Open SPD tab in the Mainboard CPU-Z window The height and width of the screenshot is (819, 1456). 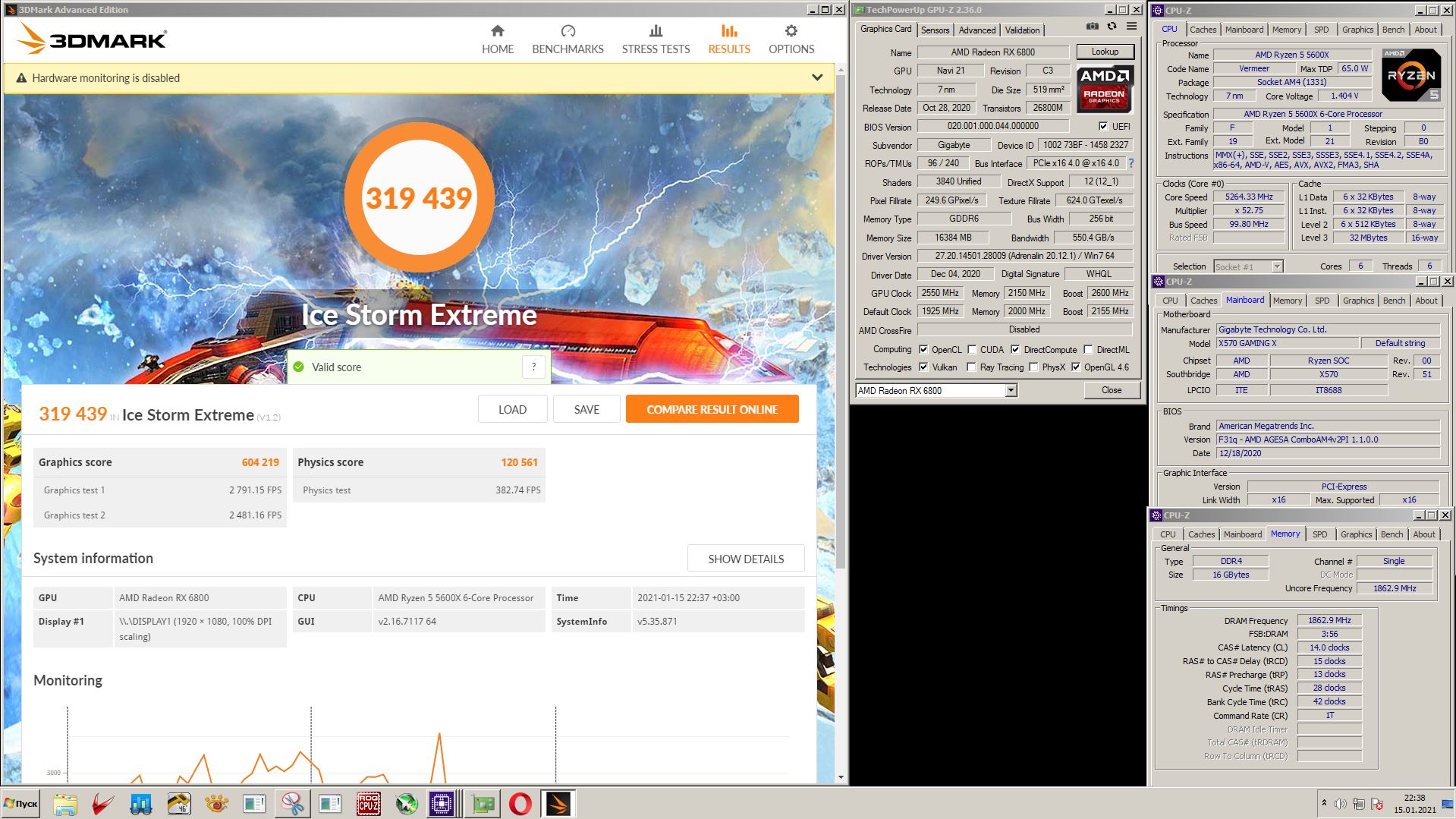(x=1322, y=301)
